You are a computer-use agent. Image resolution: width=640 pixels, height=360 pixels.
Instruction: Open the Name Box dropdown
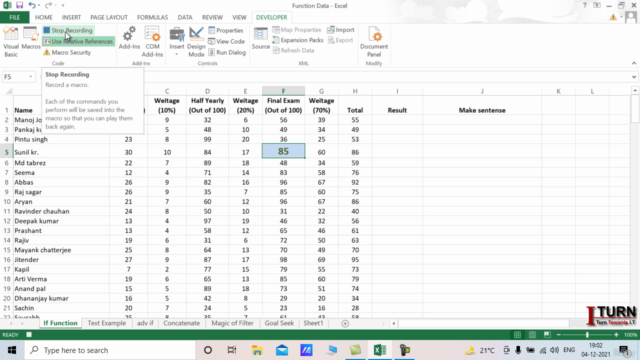(31, 77)
